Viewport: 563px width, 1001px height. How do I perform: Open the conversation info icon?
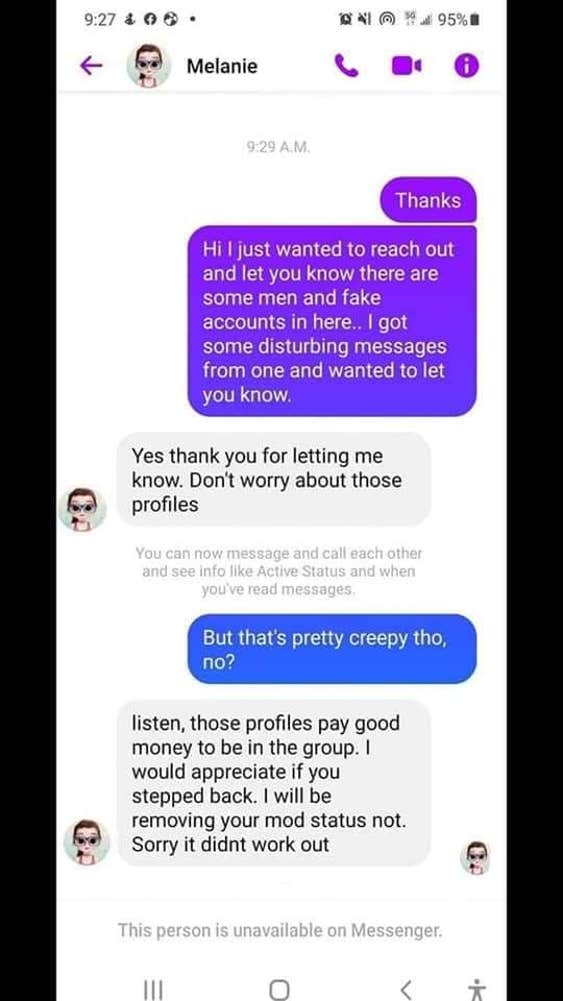[x=466, y=65]
